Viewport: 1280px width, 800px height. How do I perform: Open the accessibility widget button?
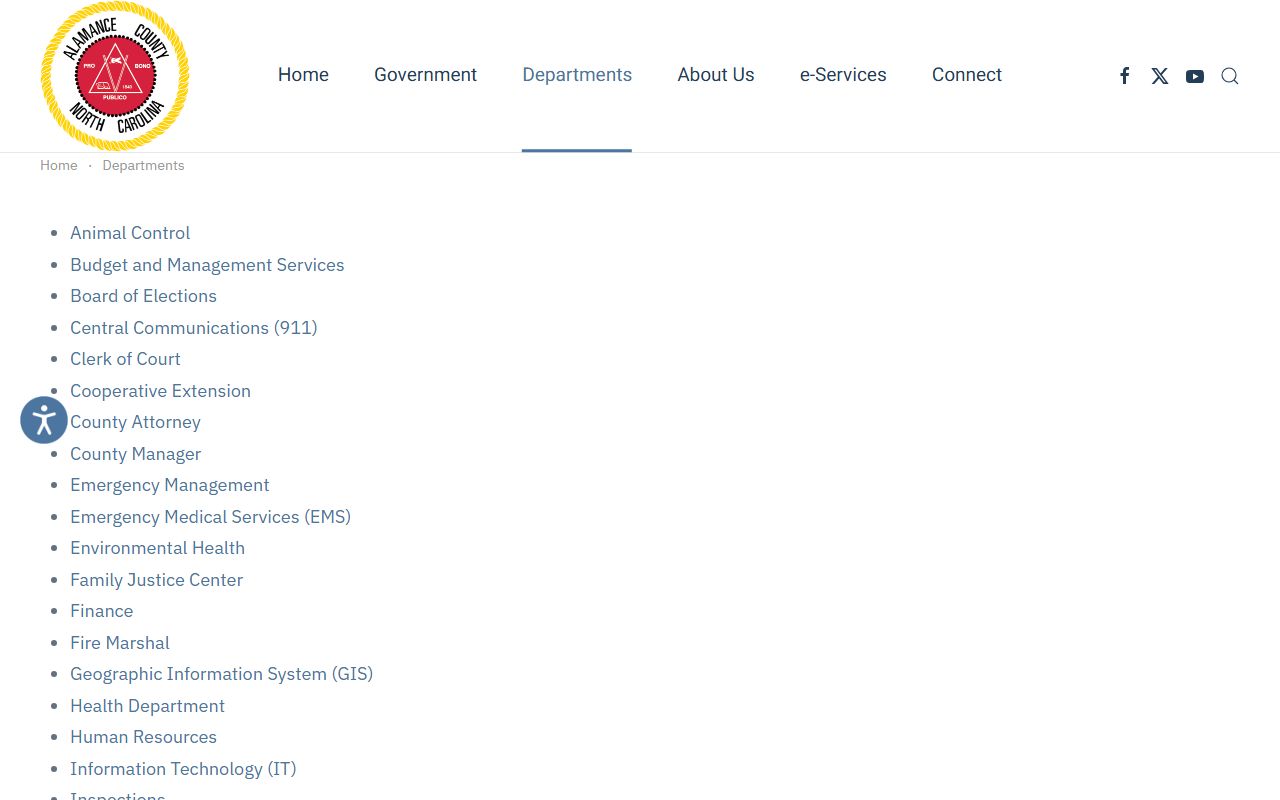[44, 420]
